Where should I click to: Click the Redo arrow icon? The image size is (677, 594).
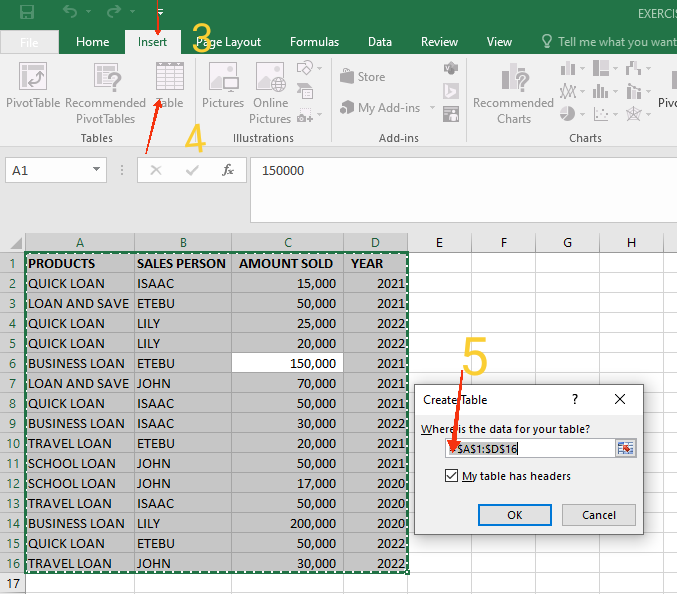114,11
